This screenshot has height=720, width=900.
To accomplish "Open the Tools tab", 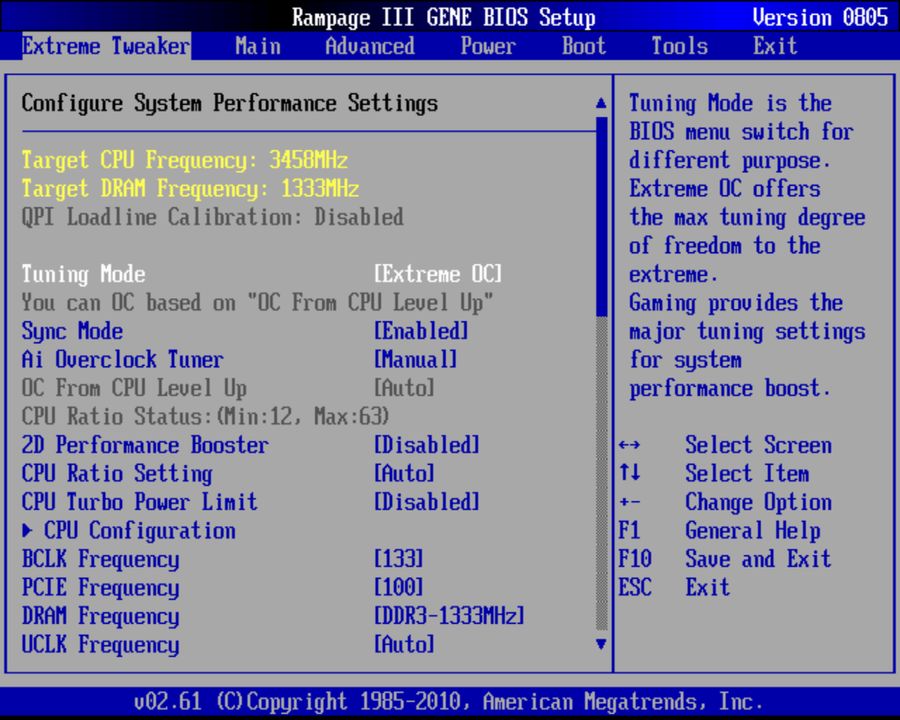I will coord(680,46).
